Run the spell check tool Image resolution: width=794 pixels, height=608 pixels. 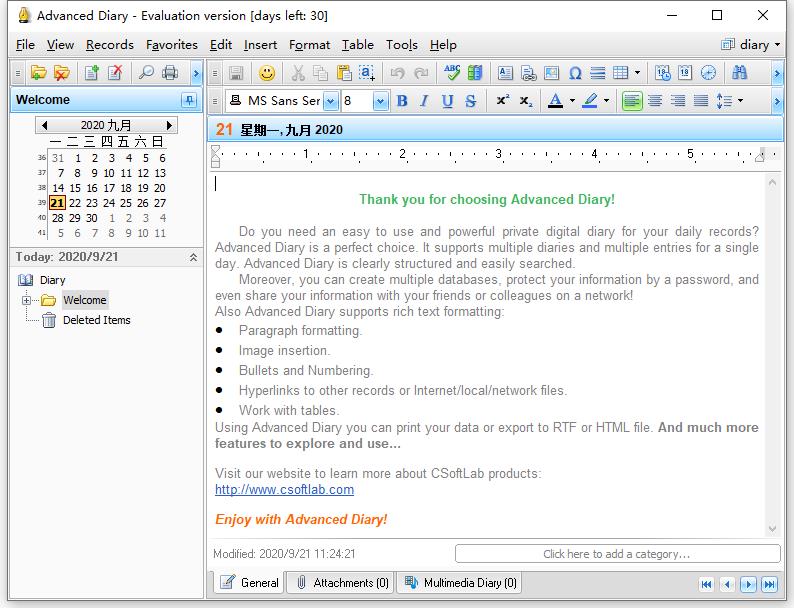(x=452, y=73)
